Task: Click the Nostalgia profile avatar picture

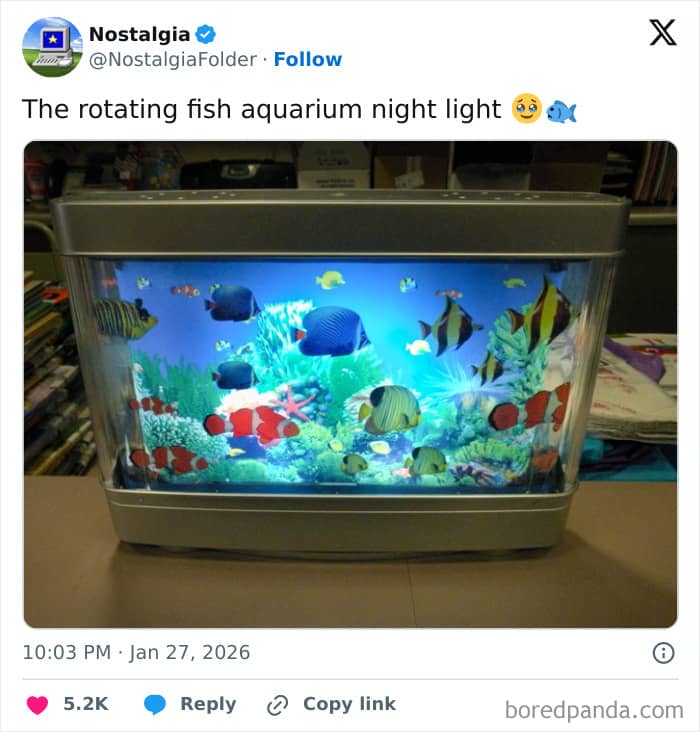Action: click(x=52, y=47)
